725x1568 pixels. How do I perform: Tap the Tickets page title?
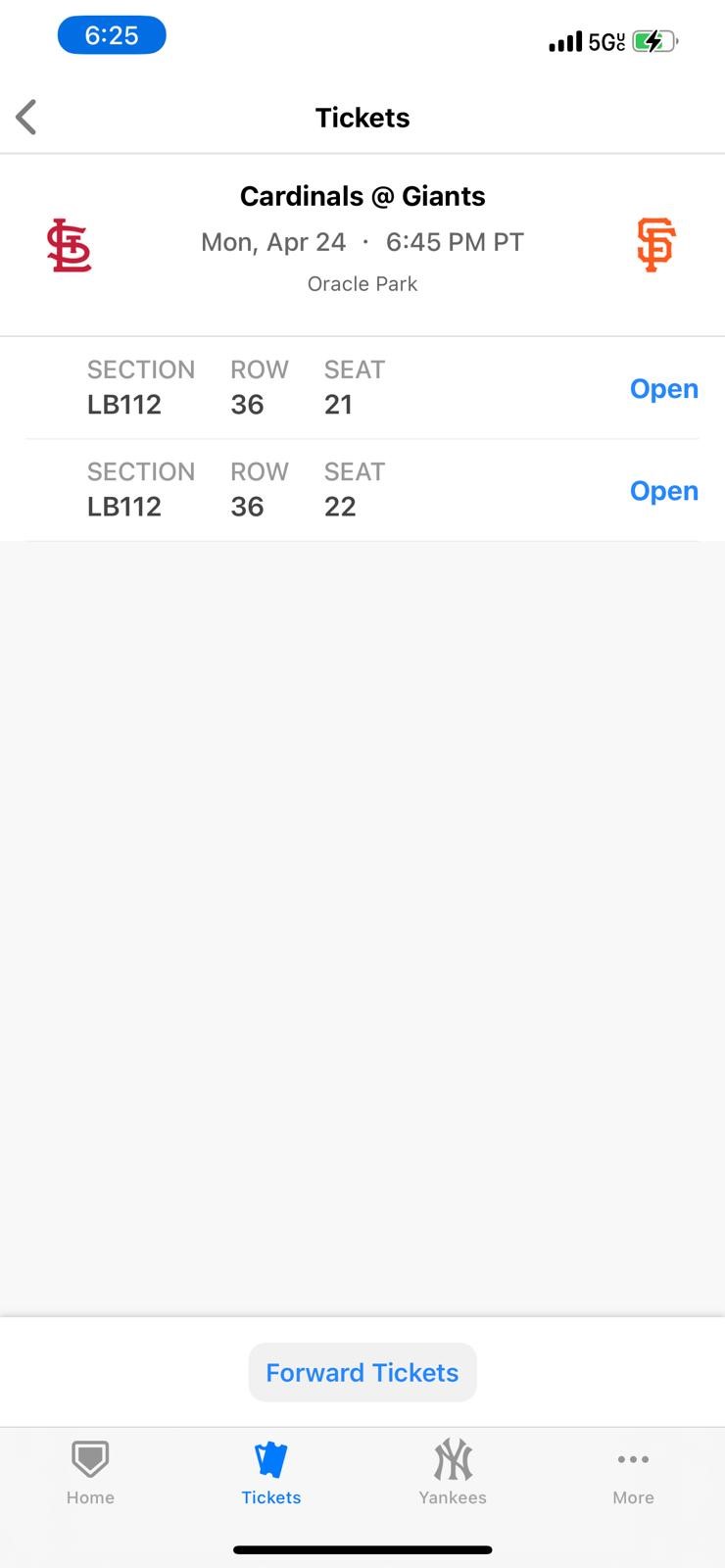coord(362,118)
